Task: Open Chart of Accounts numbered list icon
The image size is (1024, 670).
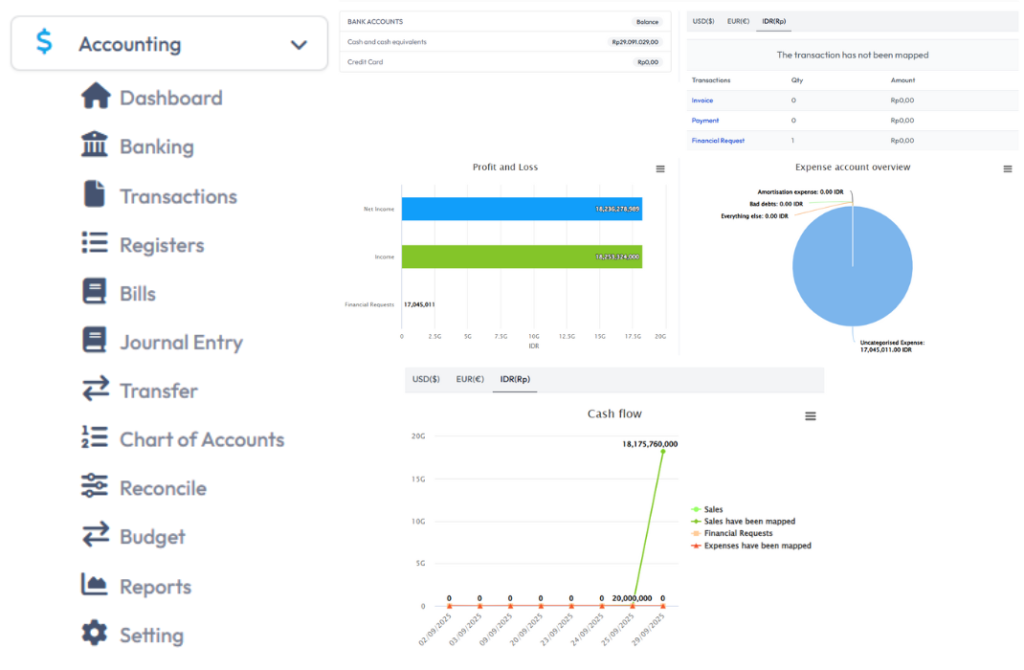Action: (x=95, y=439)
